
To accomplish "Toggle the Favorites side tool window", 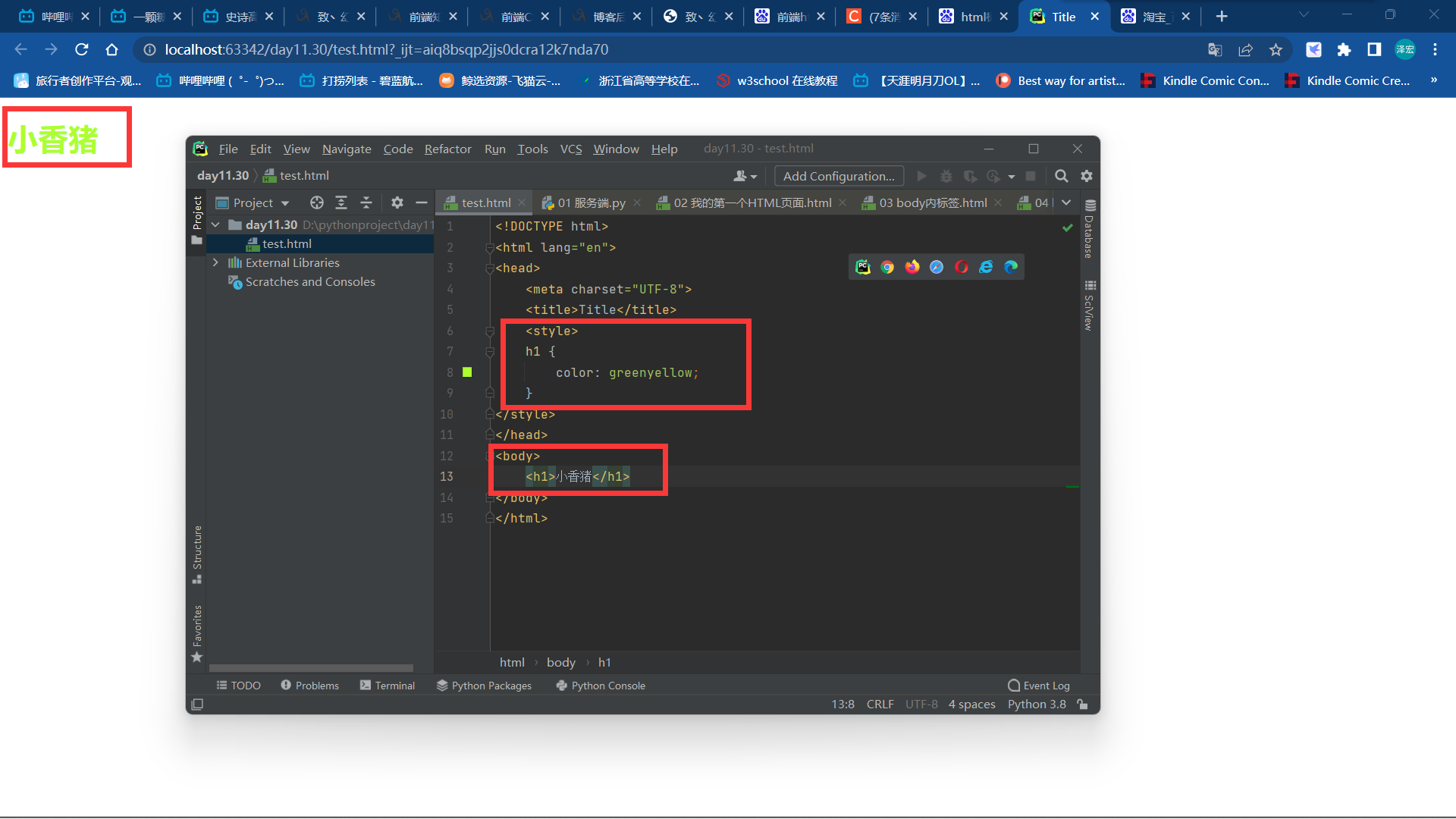I will point(197,633).
